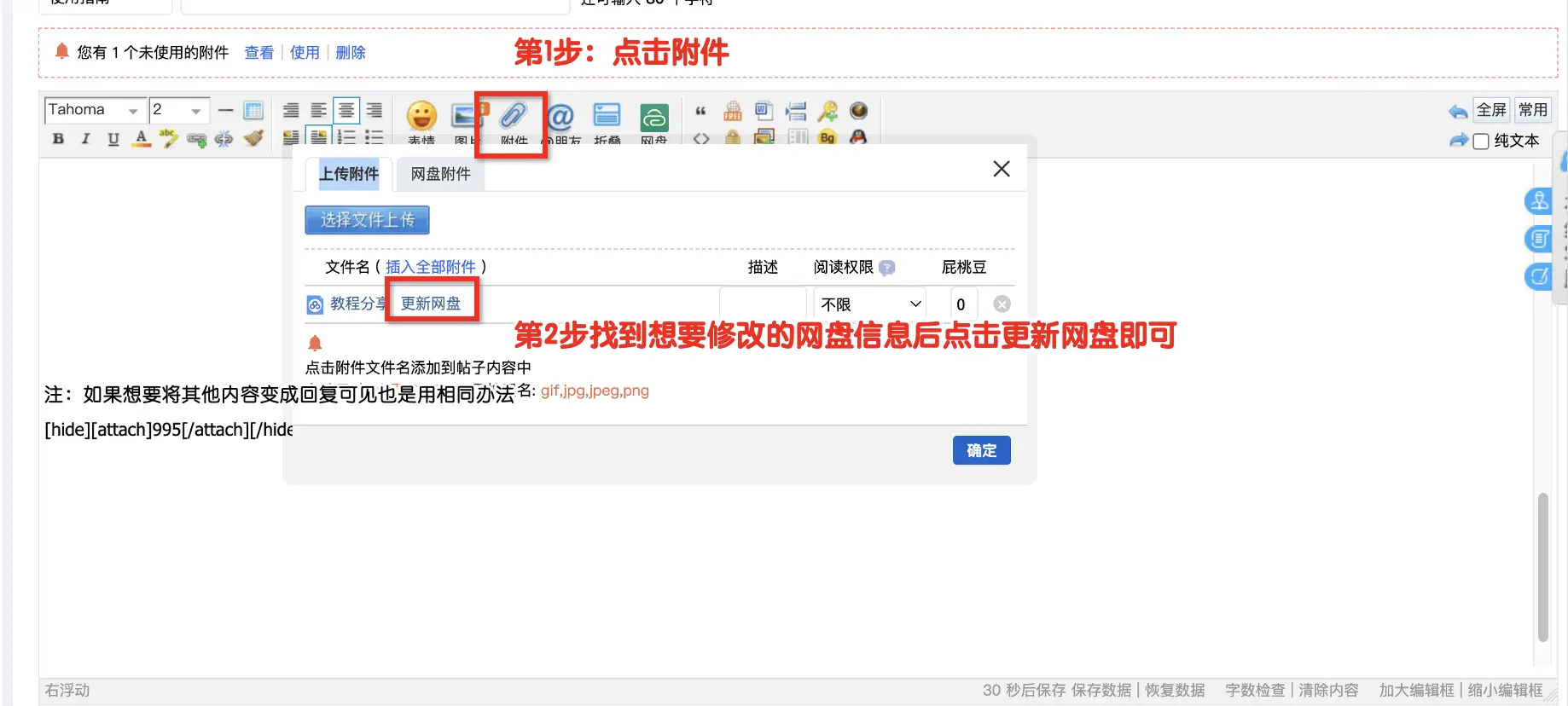Viewport: 1568px width, 706px height.
Task: Open the font size 2 dropdown
Action: [x=179, y=110]
